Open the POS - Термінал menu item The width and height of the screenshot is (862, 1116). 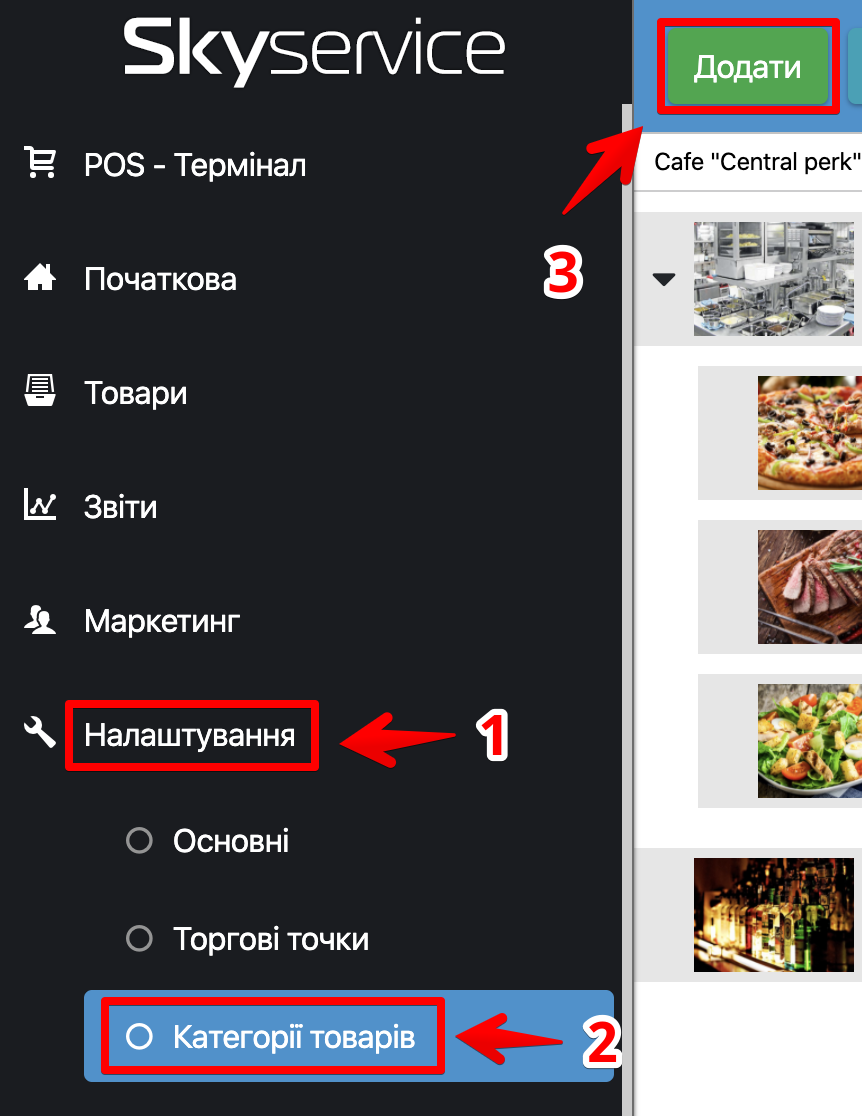195,165
